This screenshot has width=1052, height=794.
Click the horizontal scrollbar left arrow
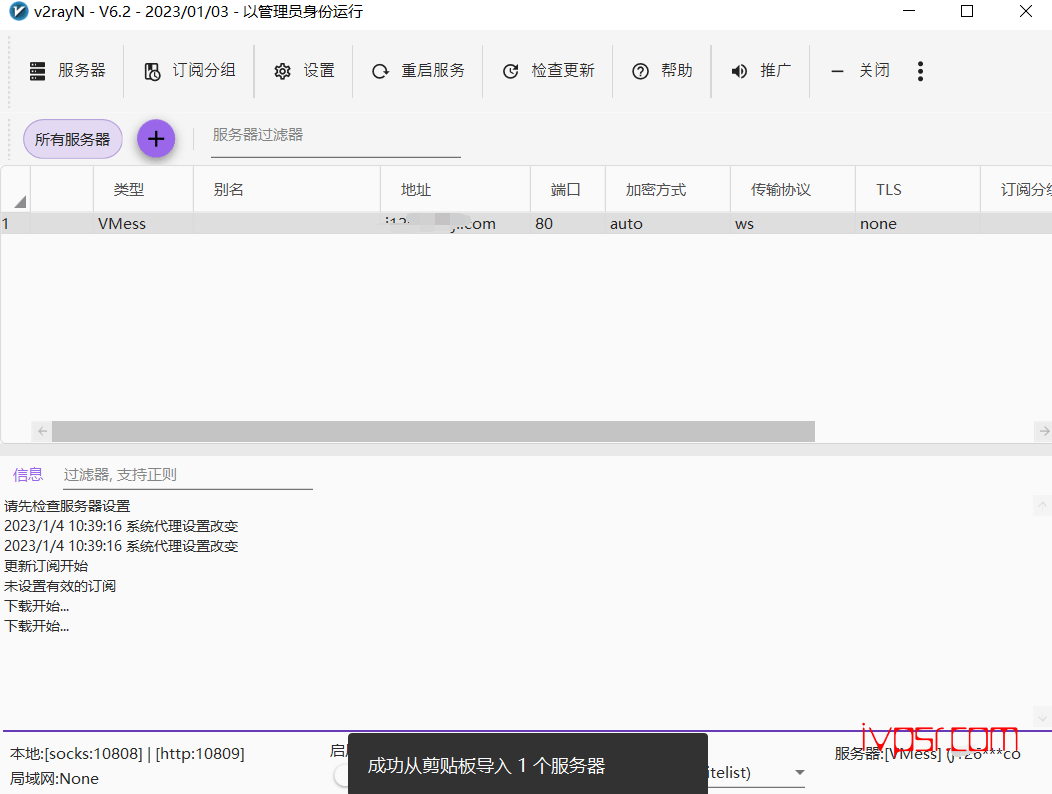click(x=42, y=431)
